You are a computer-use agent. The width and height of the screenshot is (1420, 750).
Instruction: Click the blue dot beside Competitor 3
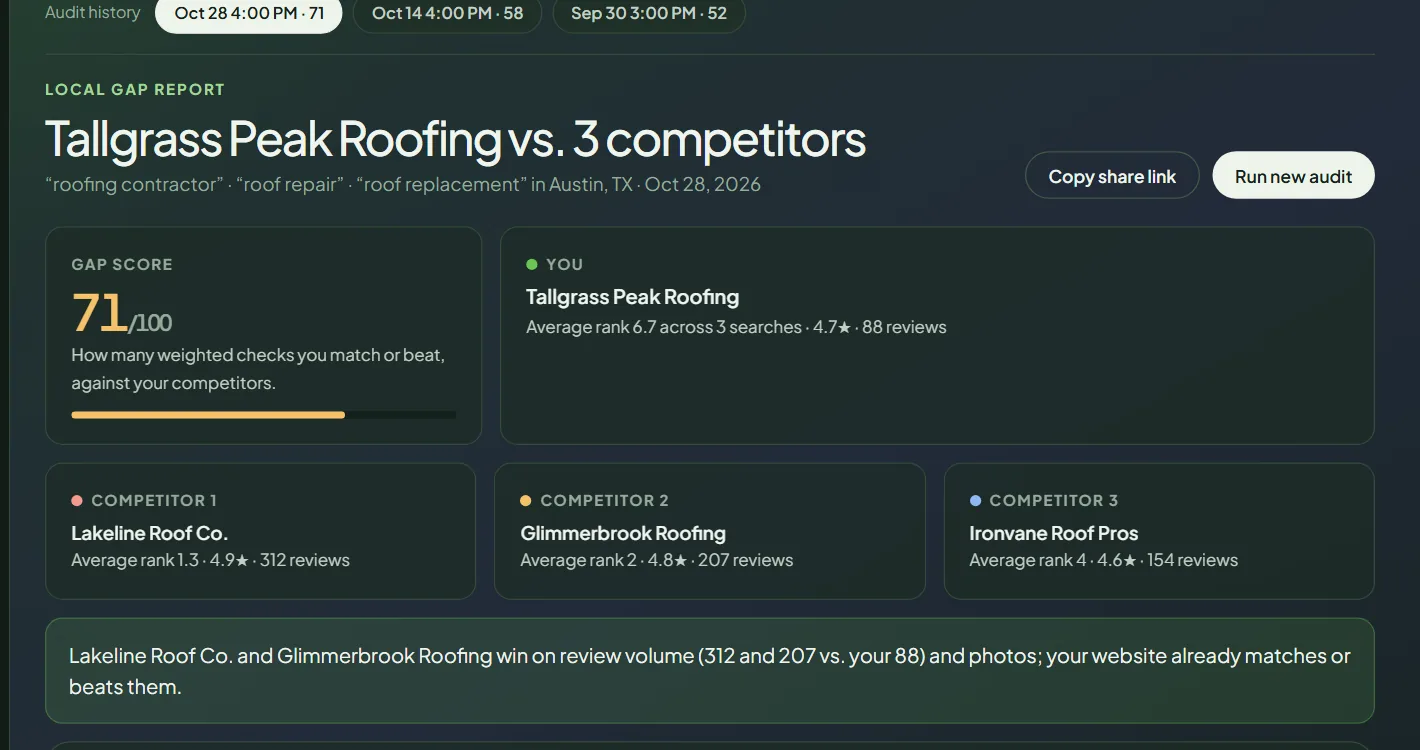[x=975, y=500]
